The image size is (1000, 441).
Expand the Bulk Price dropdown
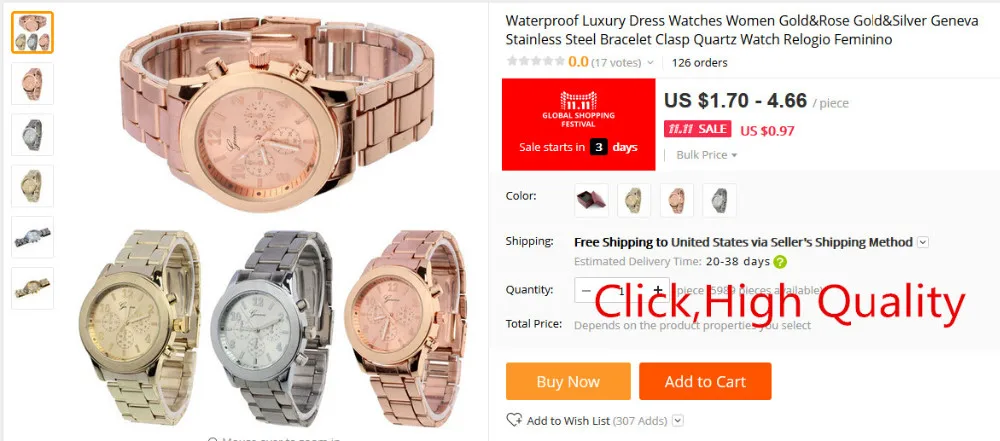click(x=707, y=155)
